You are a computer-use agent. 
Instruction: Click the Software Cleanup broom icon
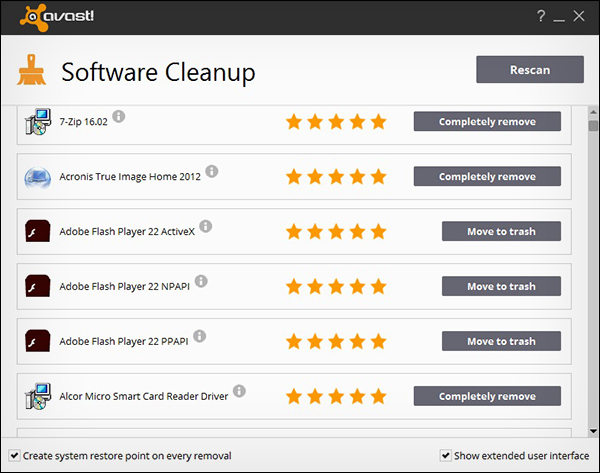point(31,70)
